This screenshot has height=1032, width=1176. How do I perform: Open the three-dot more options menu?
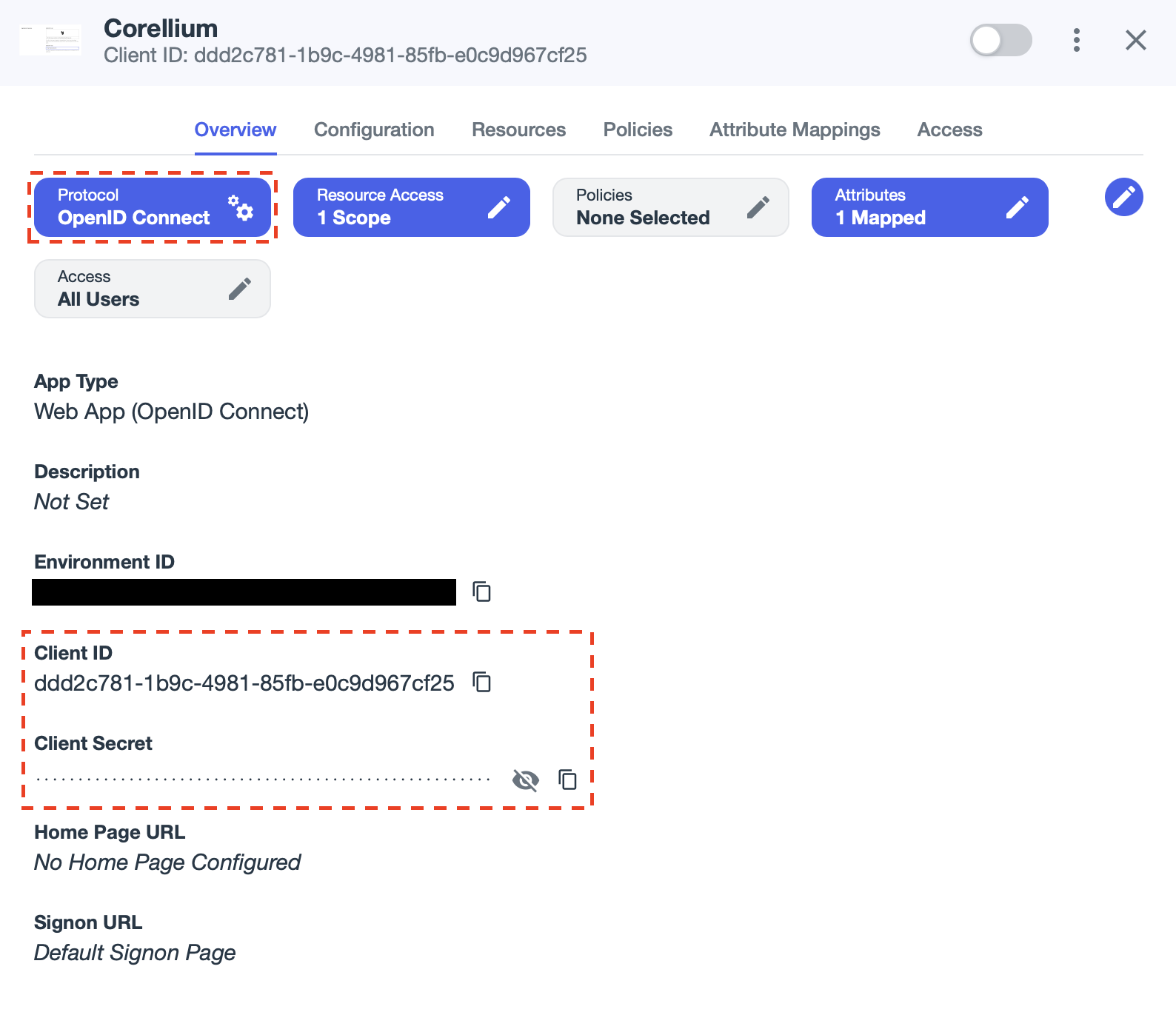tap(1076, 40)
